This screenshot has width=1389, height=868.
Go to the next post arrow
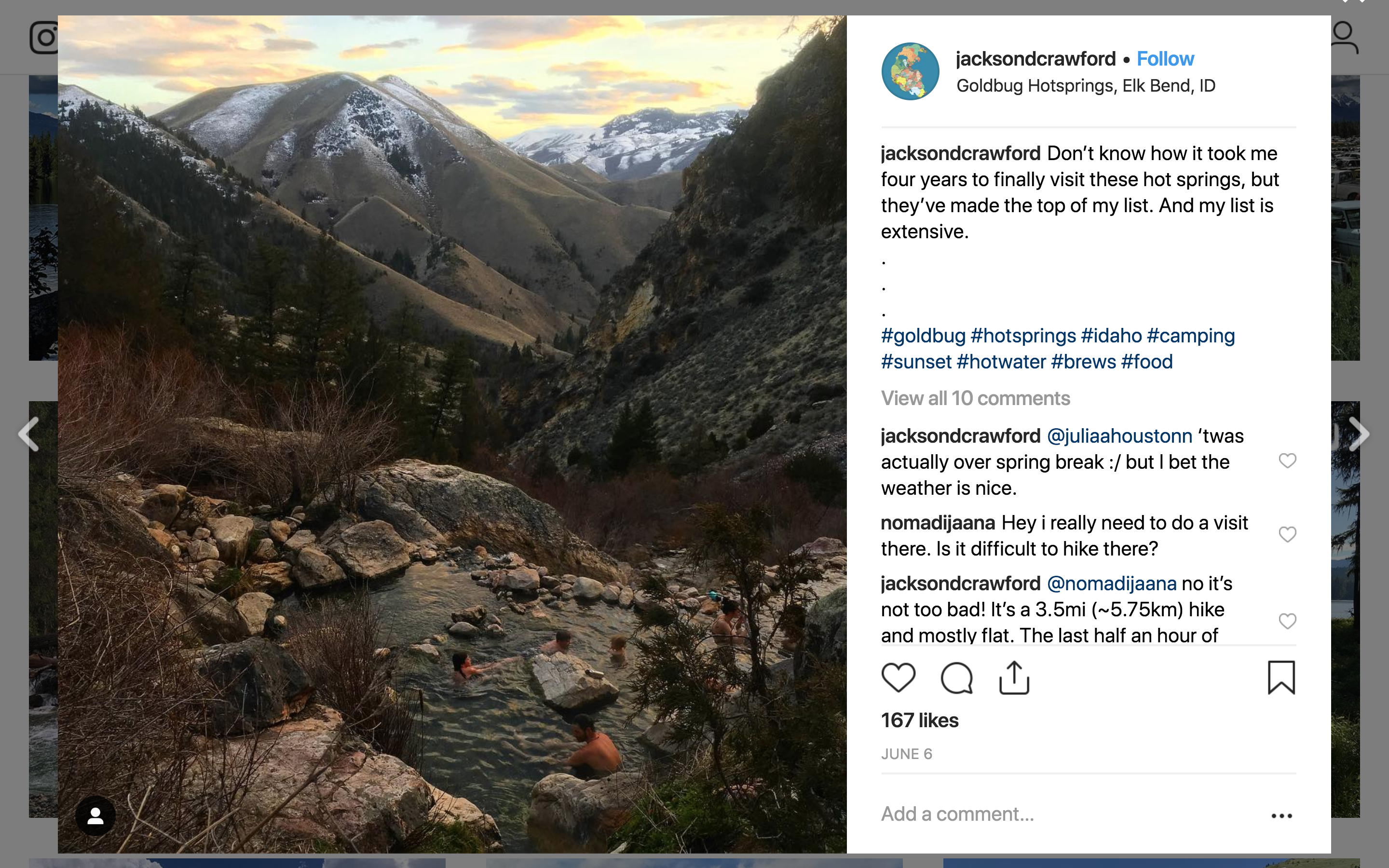click(x=1359, y=434)
